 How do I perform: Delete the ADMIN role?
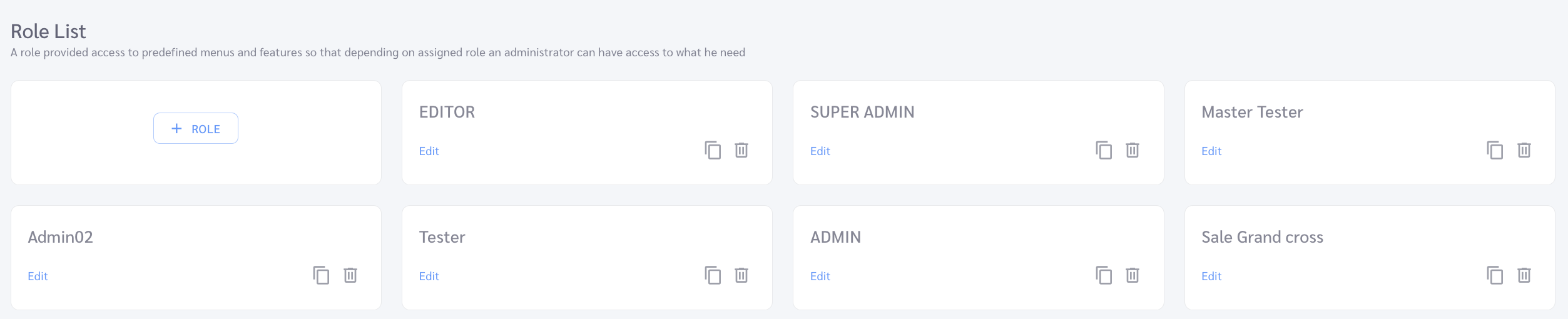tap(1133, 275)
